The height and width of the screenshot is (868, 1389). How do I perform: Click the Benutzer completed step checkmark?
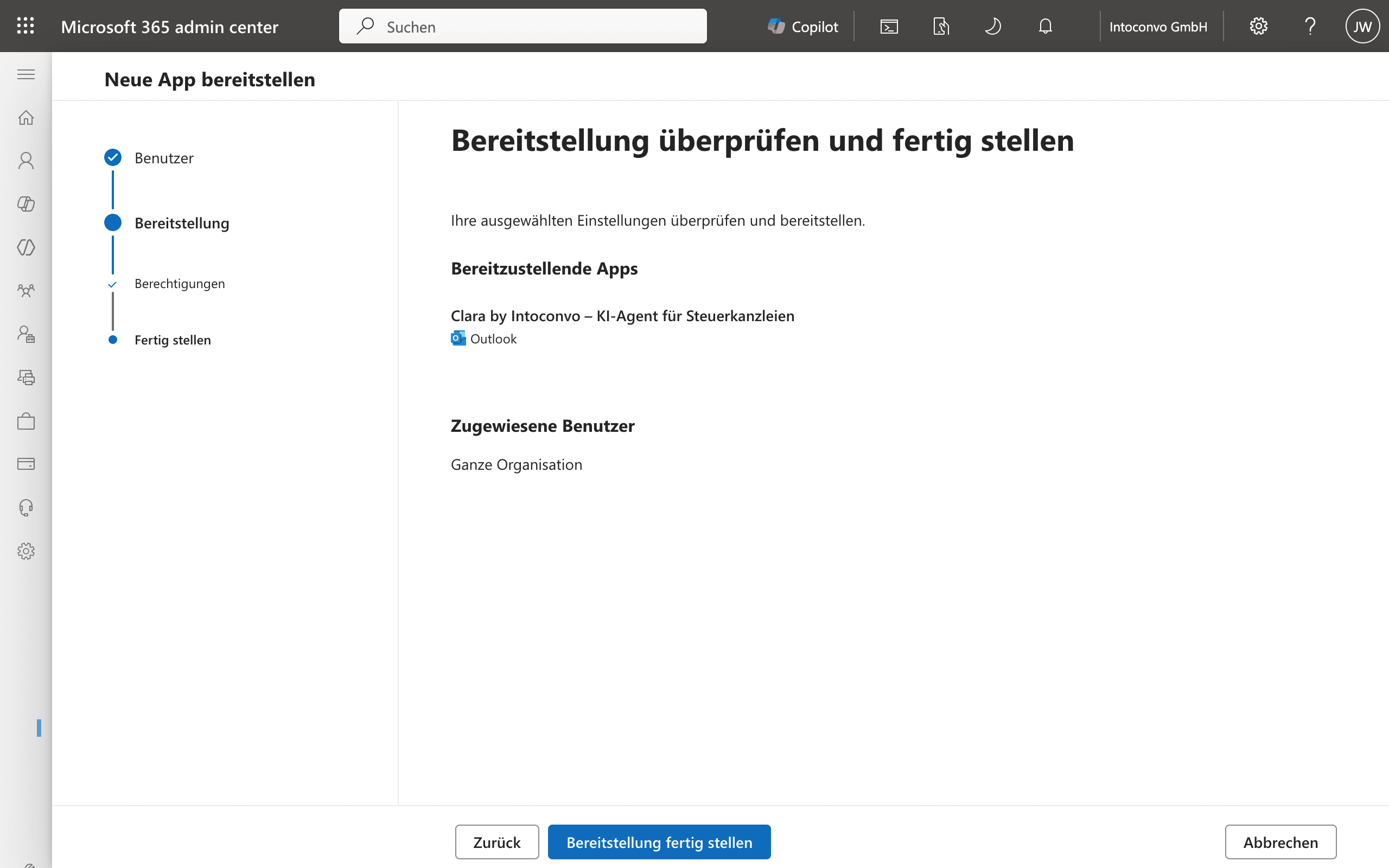click(112, 157)
